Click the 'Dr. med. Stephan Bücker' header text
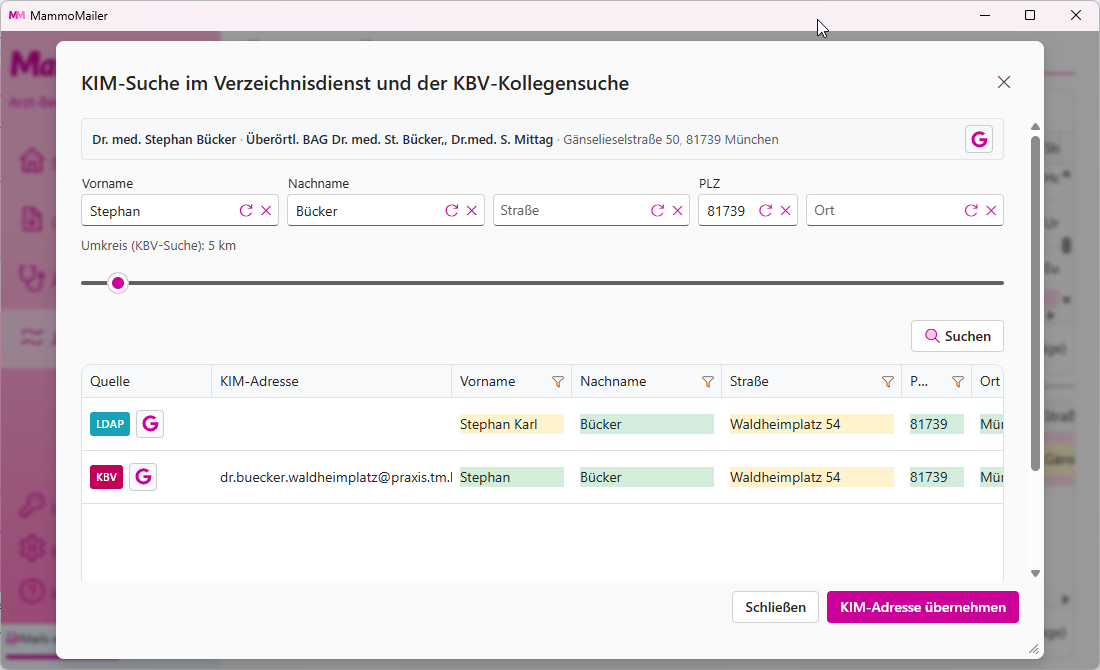Viewport: 1100px width, 670px height. (164, 140)
